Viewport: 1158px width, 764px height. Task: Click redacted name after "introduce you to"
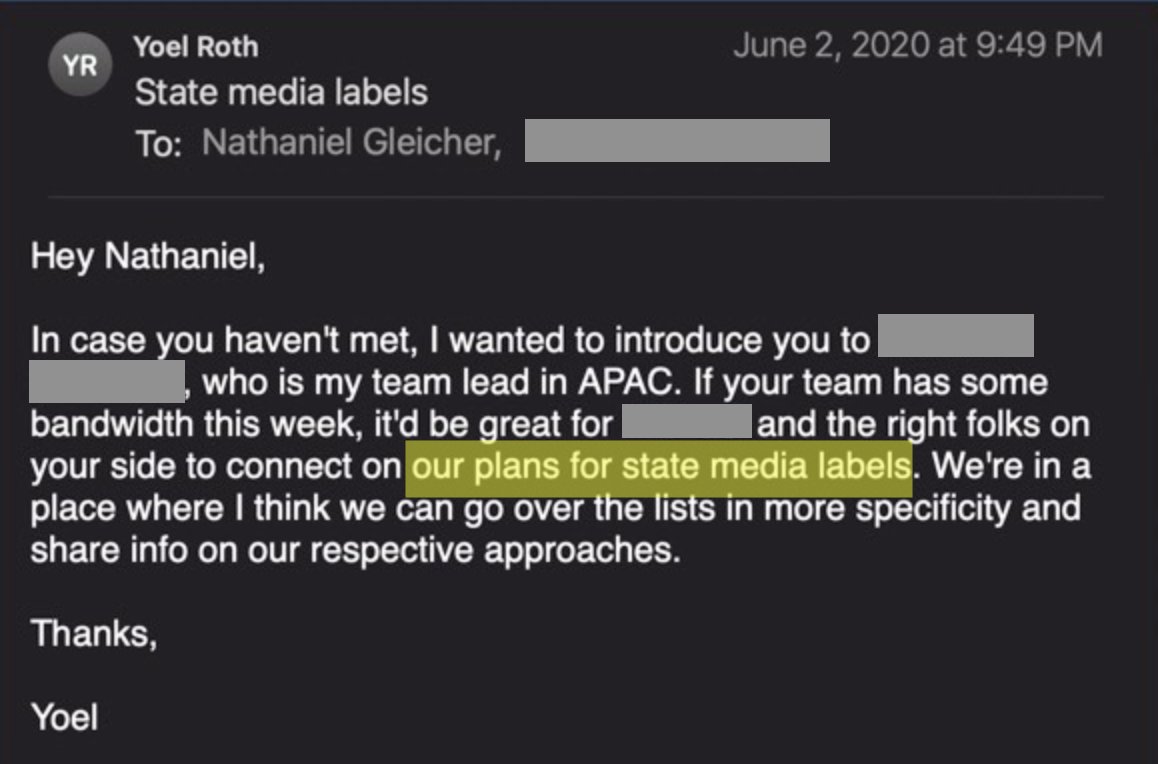pos(955,337)
